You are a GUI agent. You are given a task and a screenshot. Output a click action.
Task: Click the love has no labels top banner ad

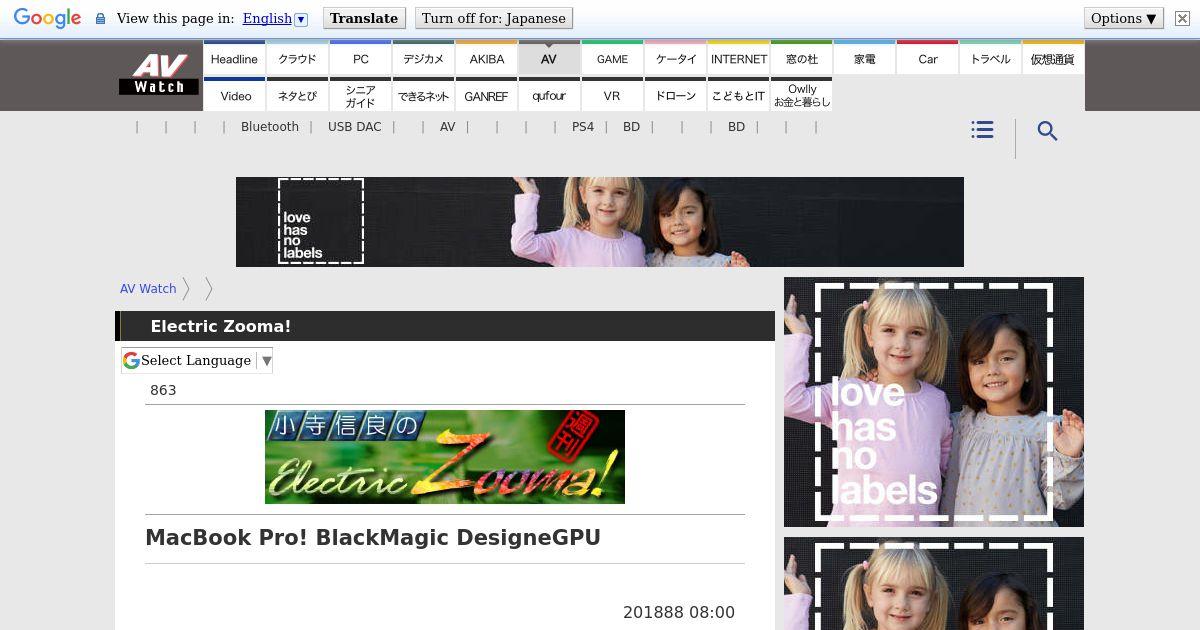[600, 222]
